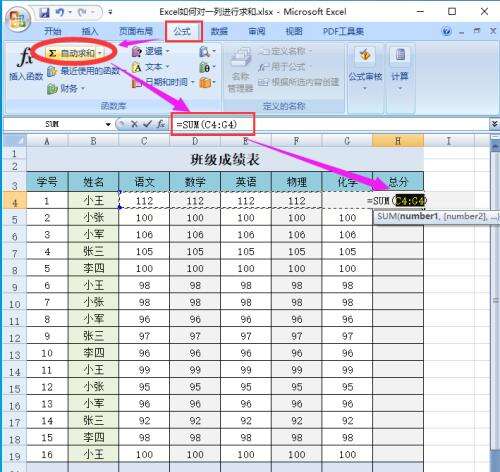Expand the formula bar with double chevron
Viewport: 500px width, 472px height.
(x=495, y=124)
